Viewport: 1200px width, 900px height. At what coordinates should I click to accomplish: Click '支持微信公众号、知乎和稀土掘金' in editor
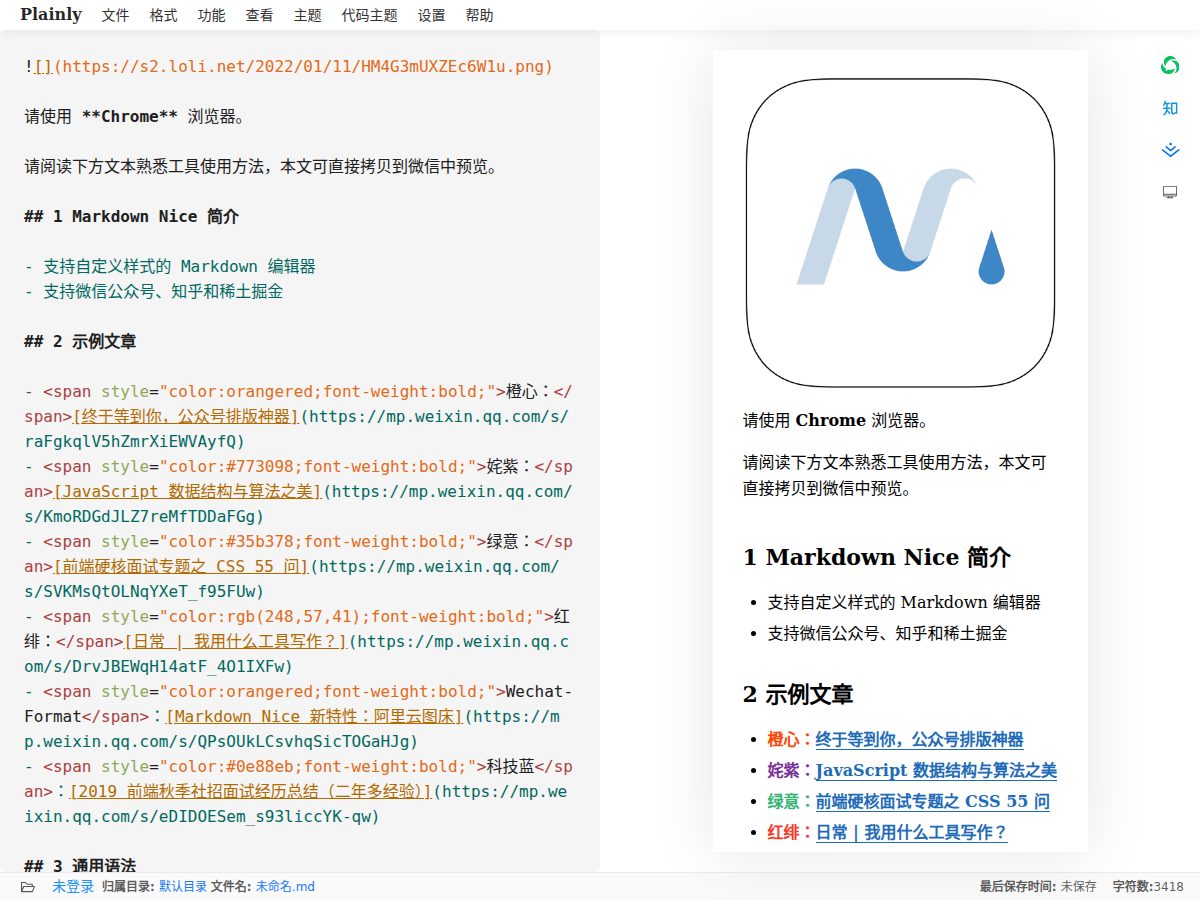coord(163,292)
